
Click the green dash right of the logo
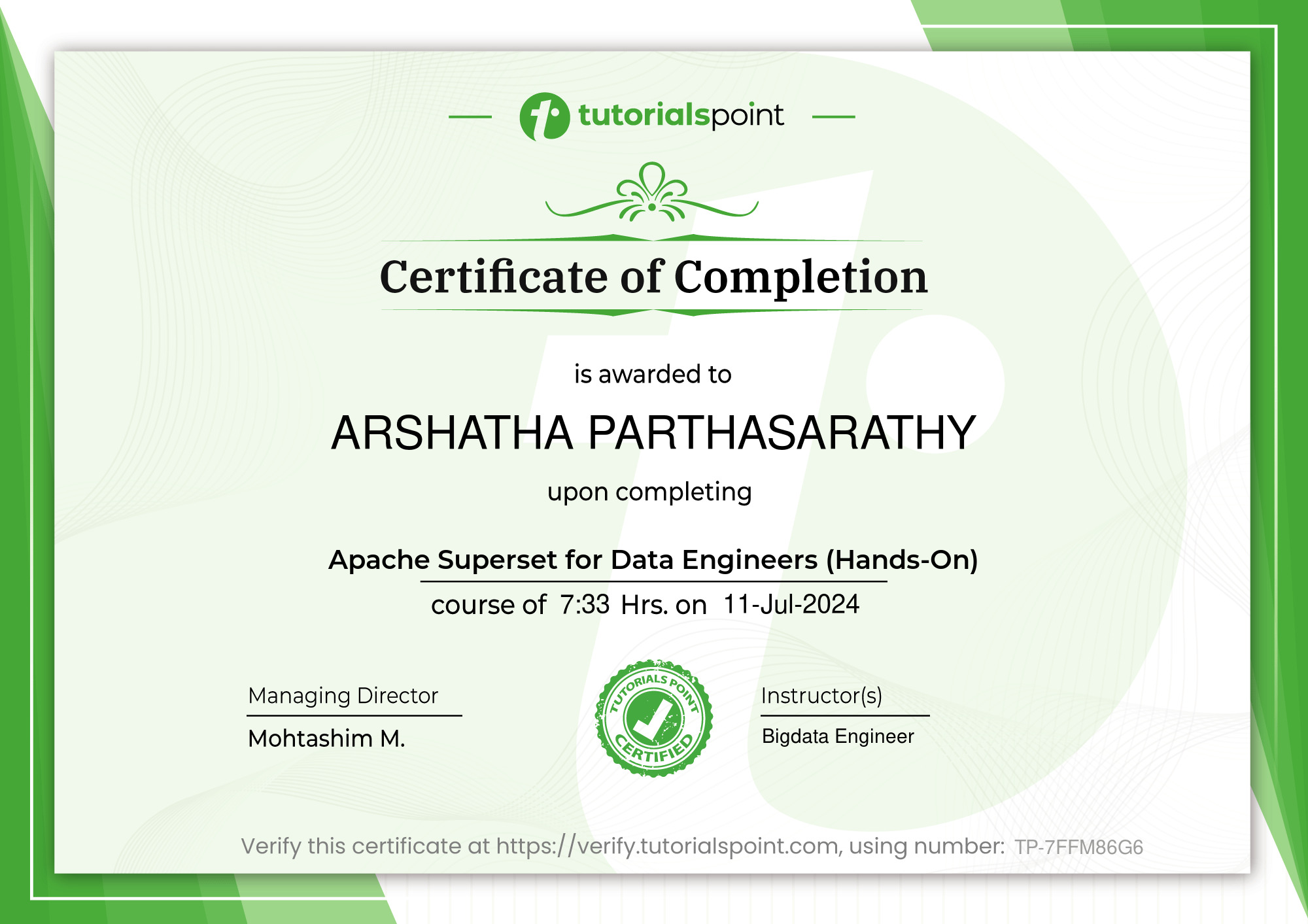coord(834,118)
